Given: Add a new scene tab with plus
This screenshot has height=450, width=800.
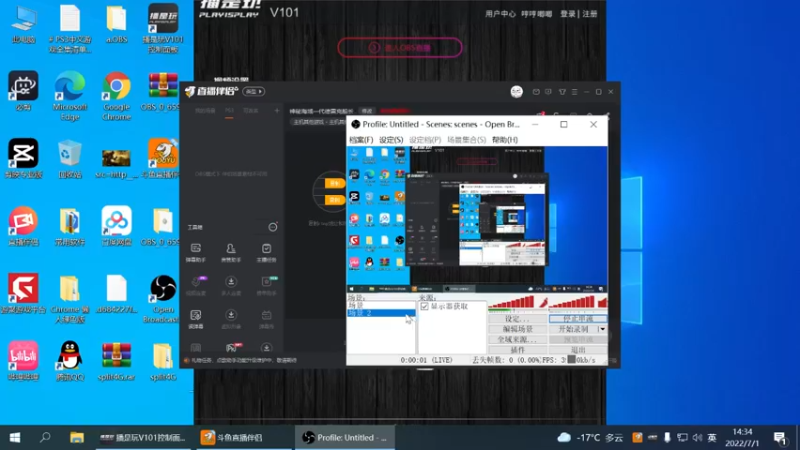Looking at the screenshot, I should click(277, 111).
